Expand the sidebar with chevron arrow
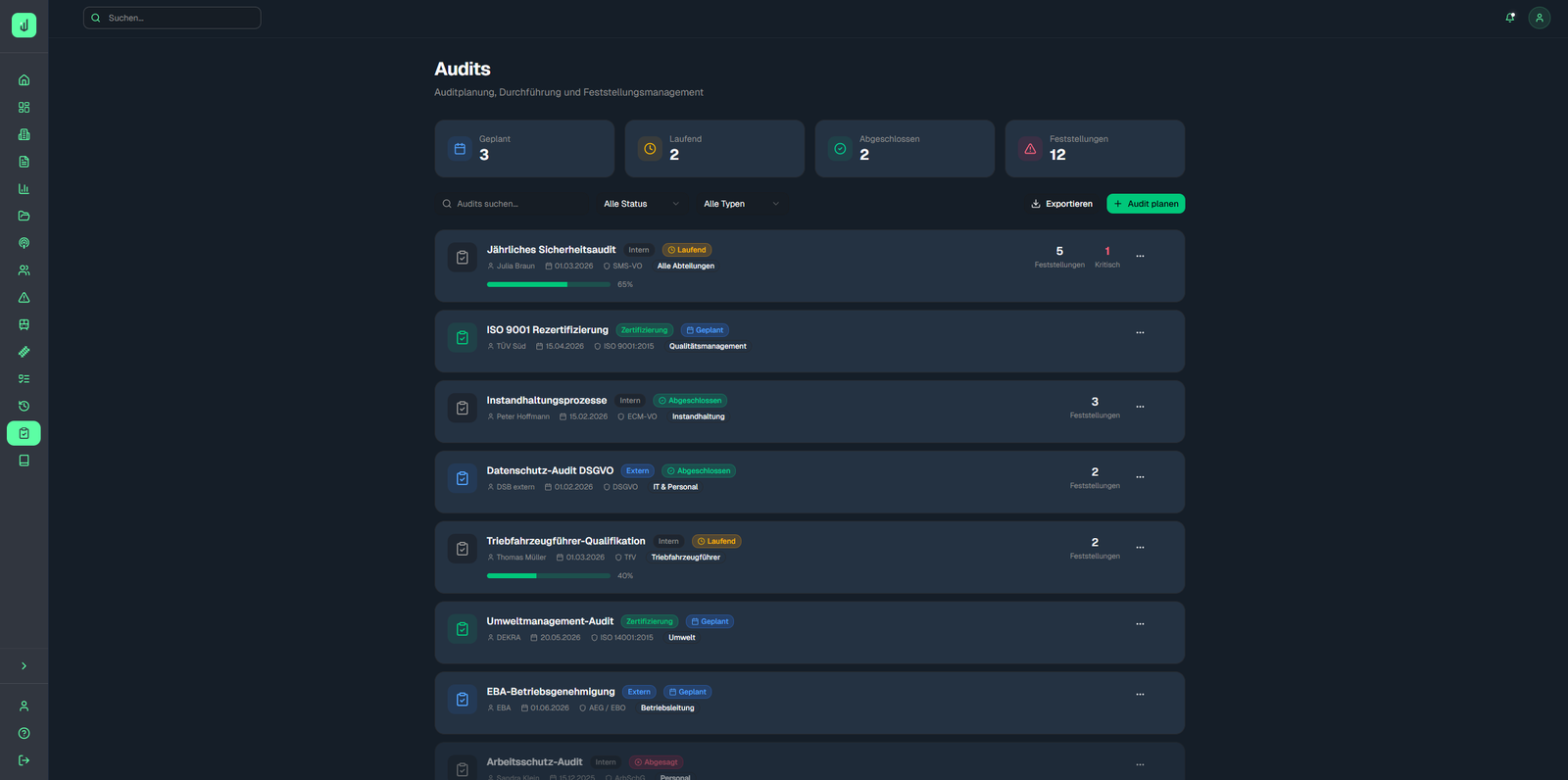This screenshot has height=780, width=1568. [24, 666]
